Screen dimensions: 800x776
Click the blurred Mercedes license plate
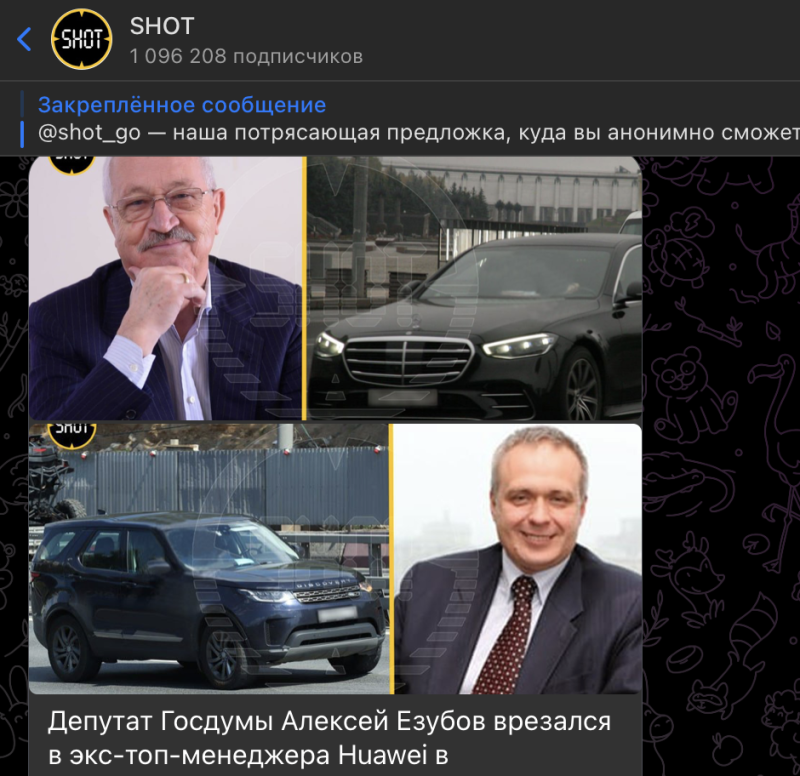[403, 397]
